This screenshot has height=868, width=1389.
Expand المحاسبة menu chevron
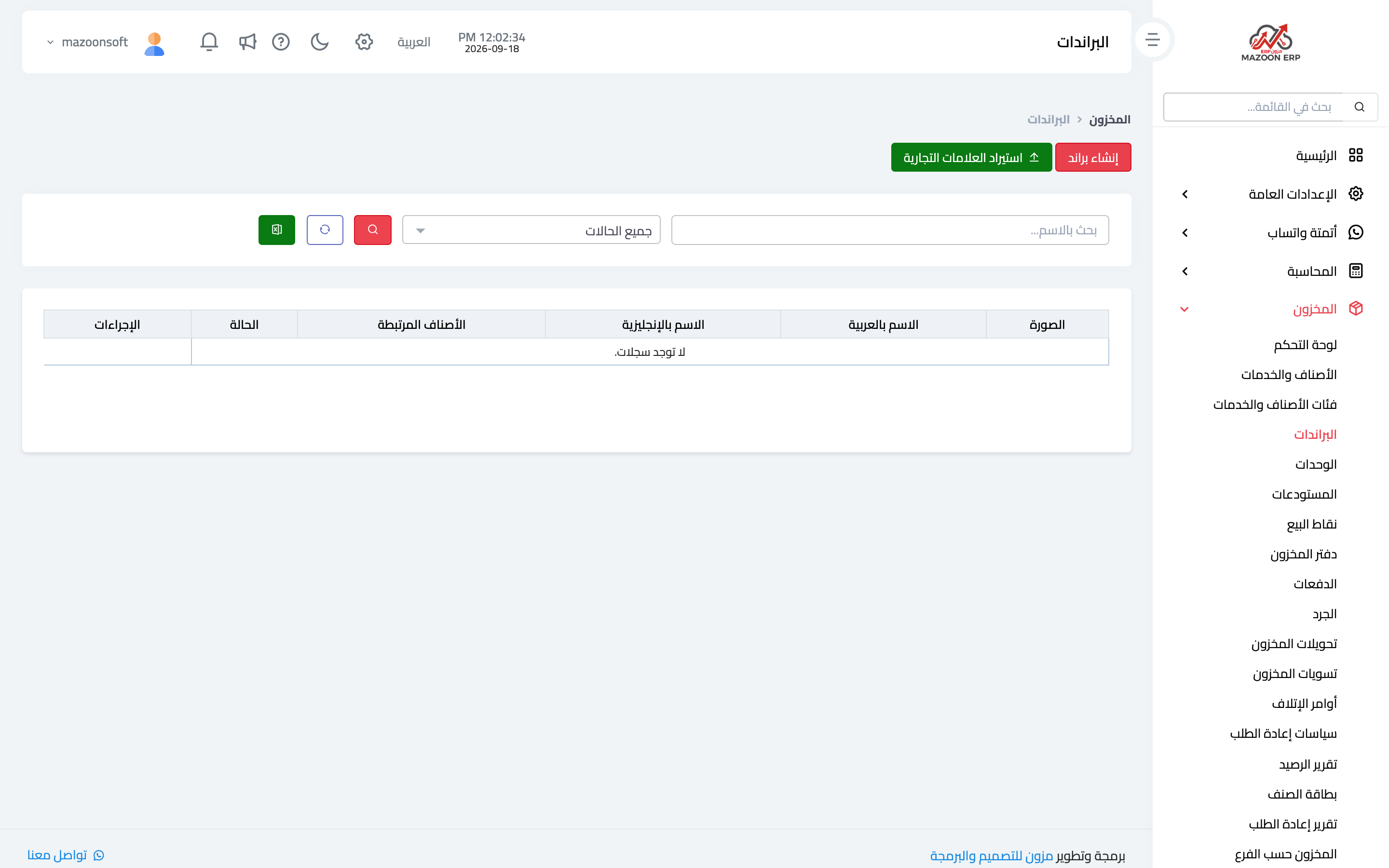click(1185, 271)
